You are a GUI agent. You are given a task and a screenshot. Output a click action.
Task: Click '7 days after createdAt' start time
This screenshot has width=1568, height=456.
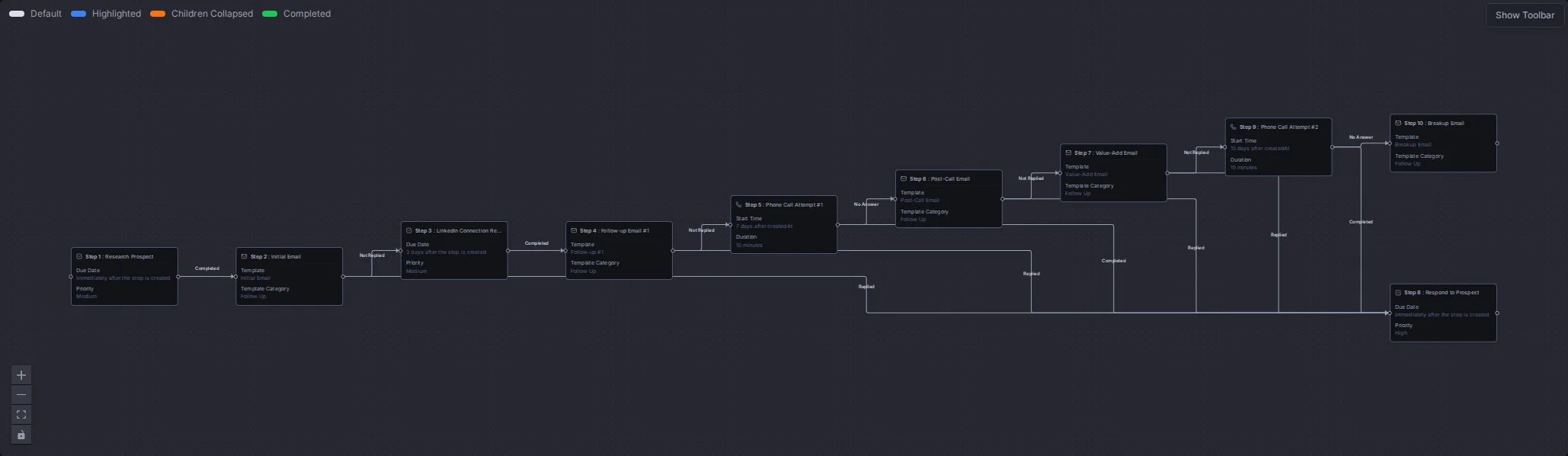point(764,226)
